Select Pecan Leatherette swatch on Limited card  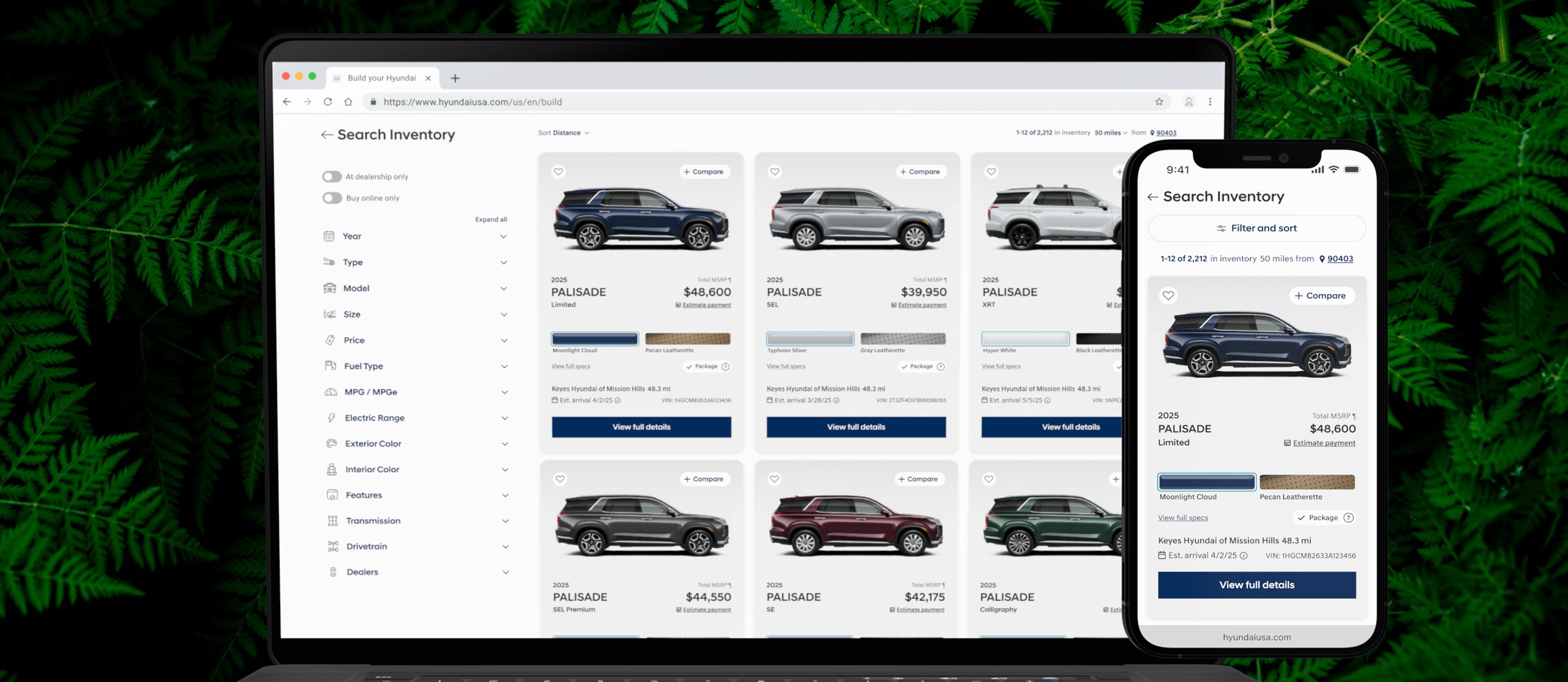(687, 338)
